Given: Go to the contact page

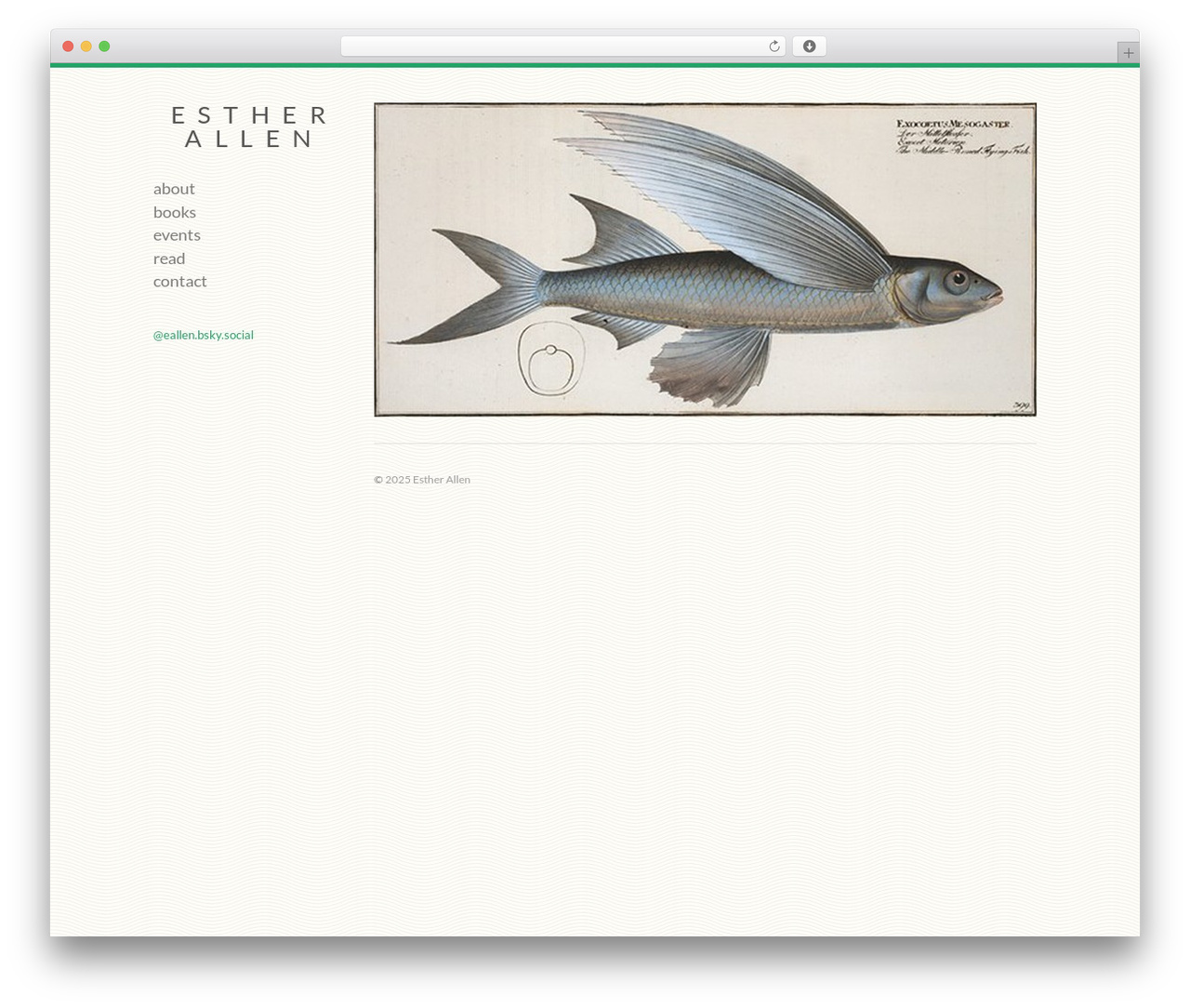Looking at the screenshot, I should tap(180, 281).
